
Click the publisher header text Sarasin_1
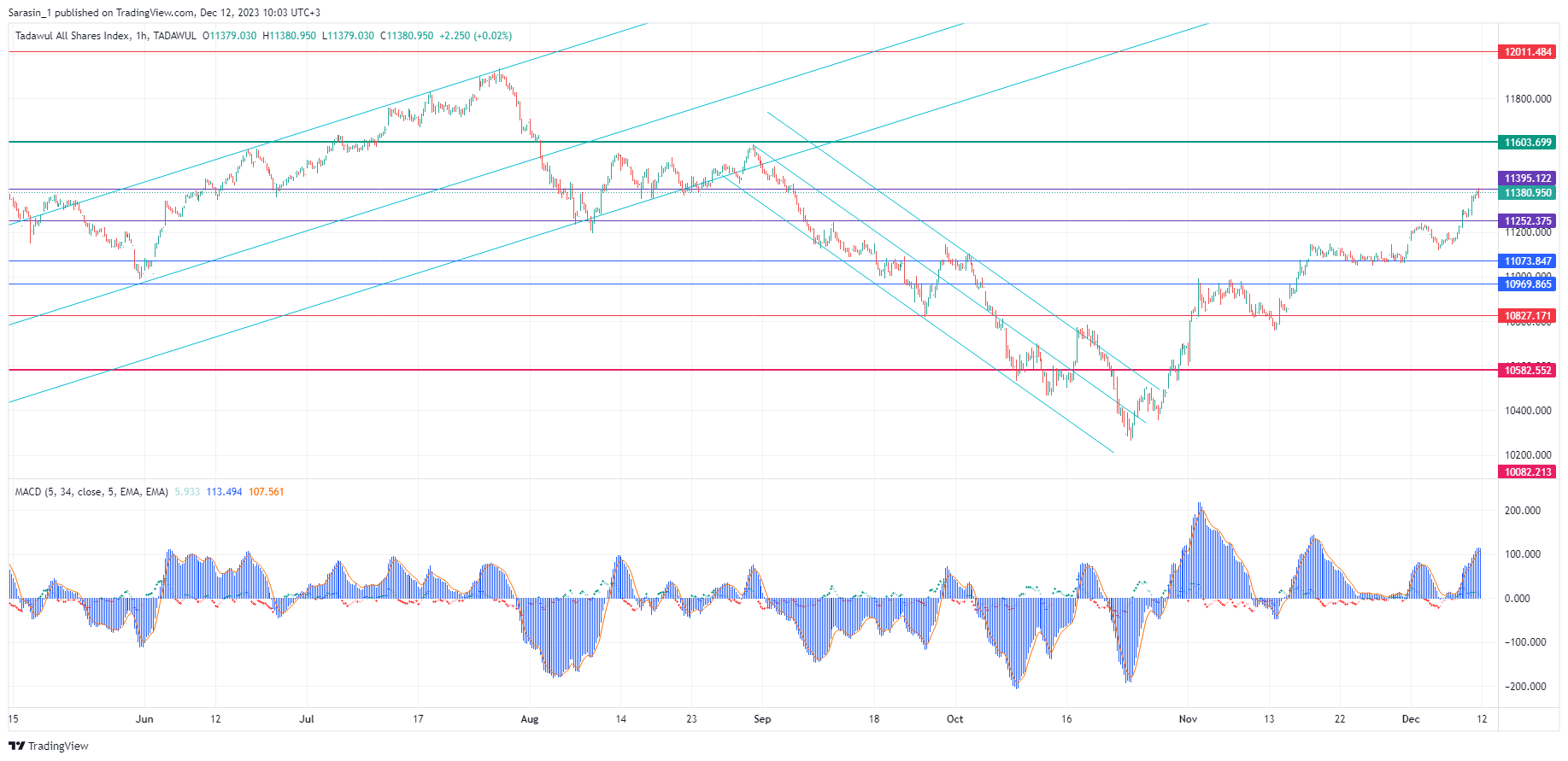(31, 13)
